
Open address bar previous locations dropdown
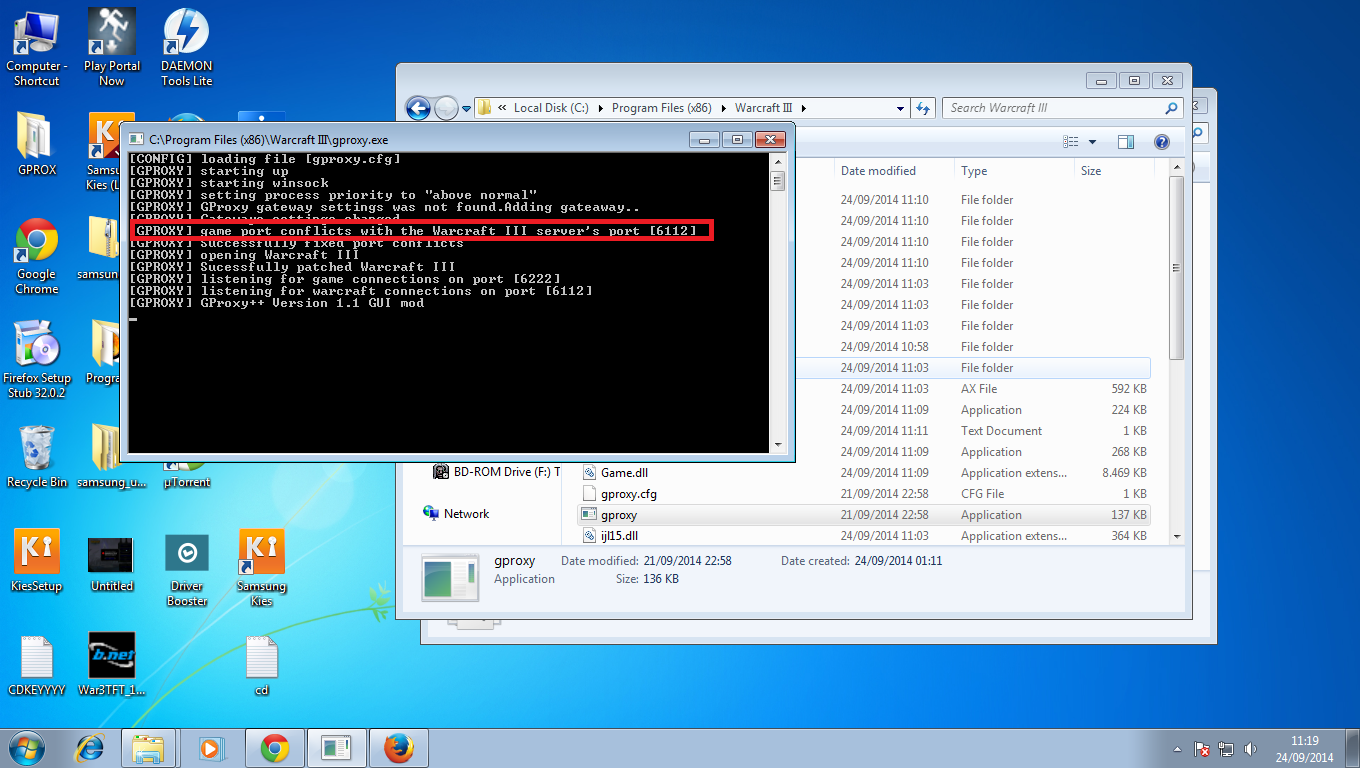click(900, 108)
